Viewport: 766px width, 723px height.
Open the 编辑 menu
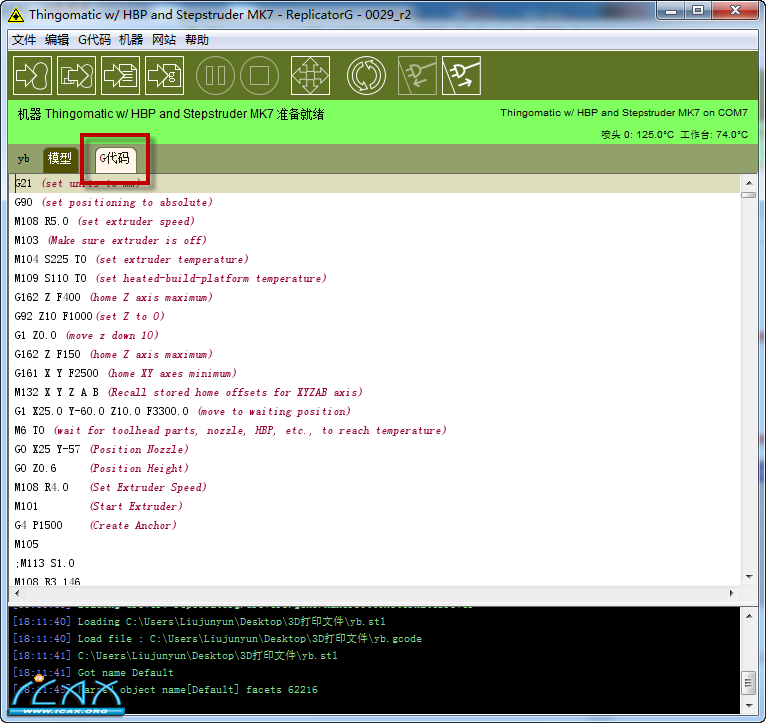pos(57,40)
